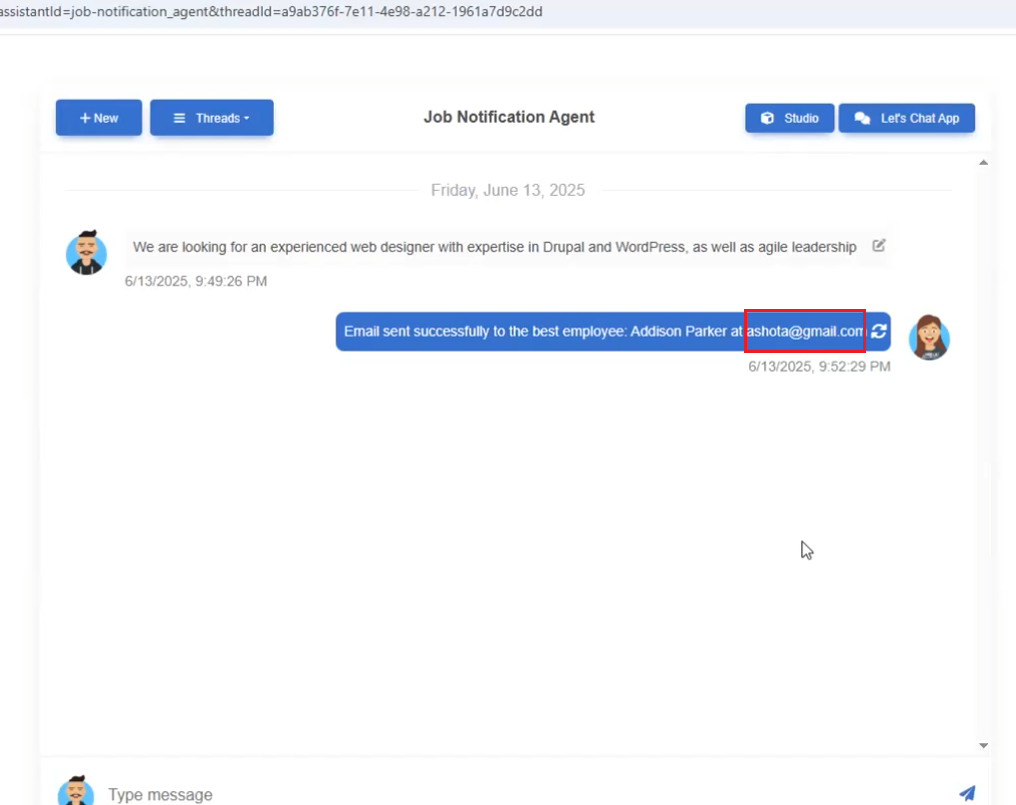Edit the web designer message via pencil icon
1016x805 pixels.
pos(879,246)
